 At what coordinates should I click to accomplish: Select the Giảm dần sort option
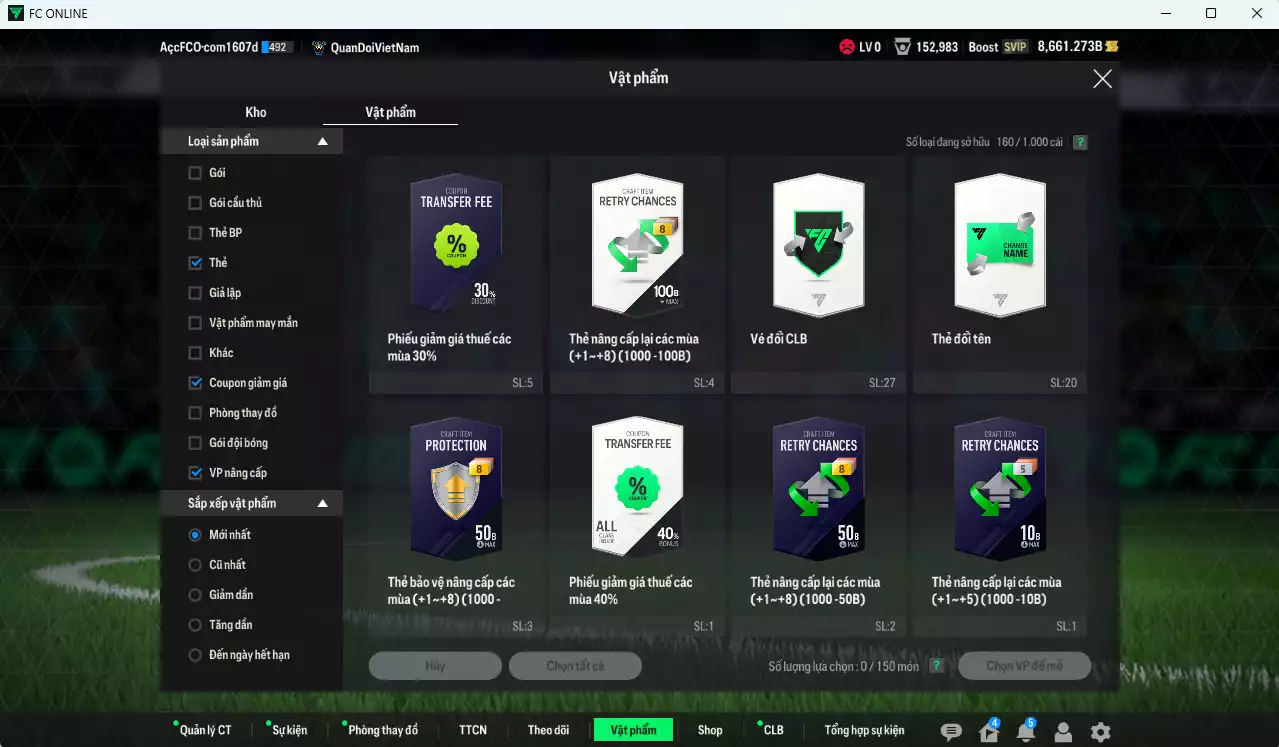(x=195, y=595)
